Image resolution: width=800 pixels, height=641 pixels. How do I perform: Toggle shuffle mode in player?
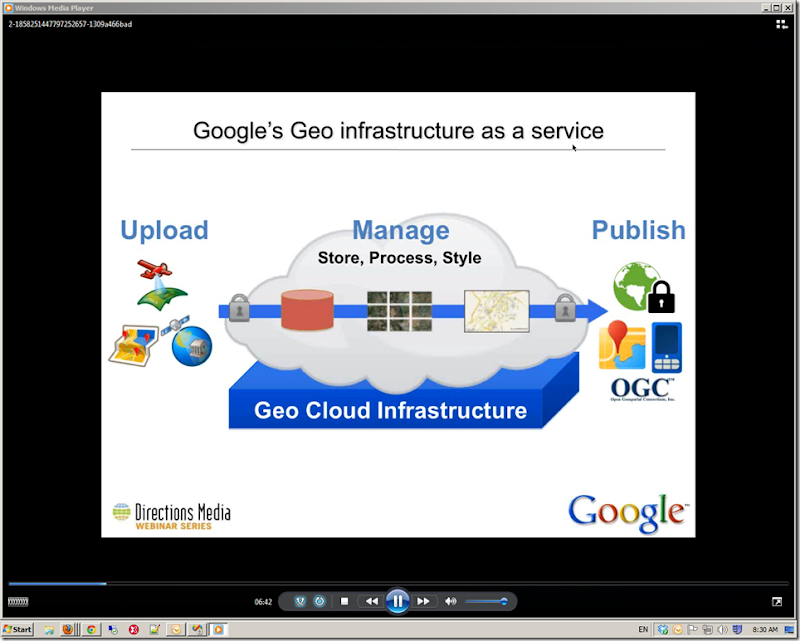point(300,601)
